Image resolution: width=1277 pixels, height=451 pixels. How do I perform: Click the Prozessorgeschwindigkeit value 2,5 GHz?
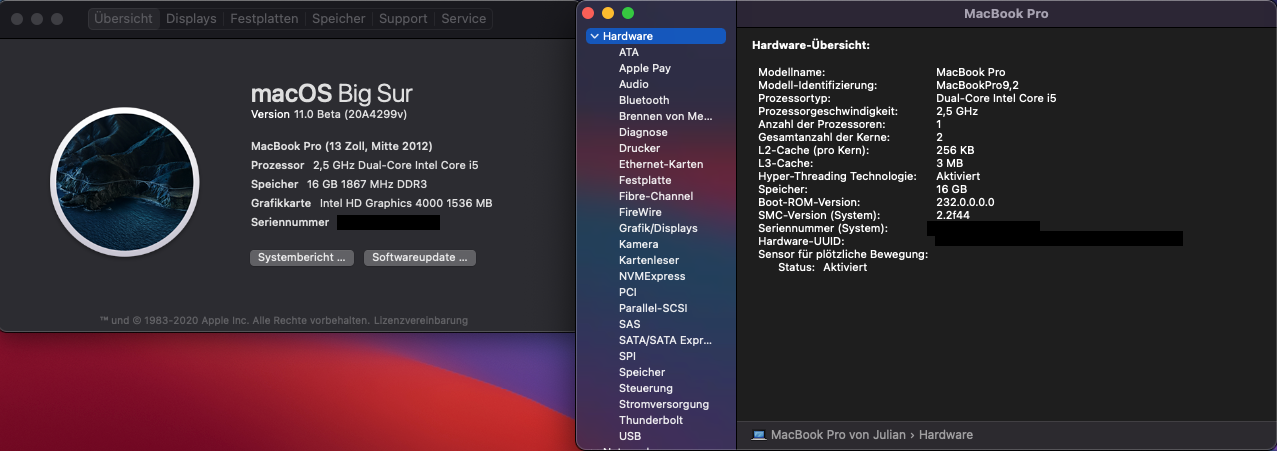[956, 111]
